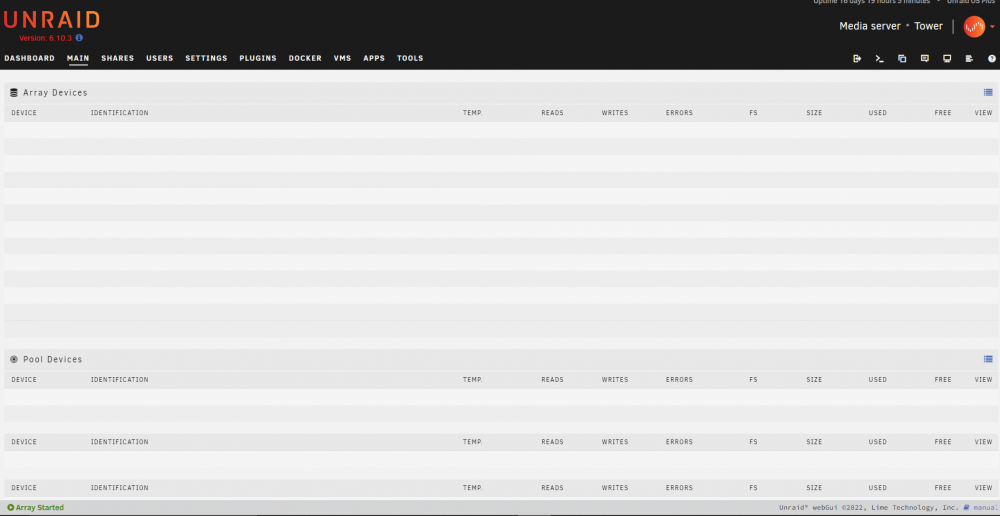Open the VMs tab
This screenshot has height=516, width=1000.
pyautogui.click(x=342, y=58)
